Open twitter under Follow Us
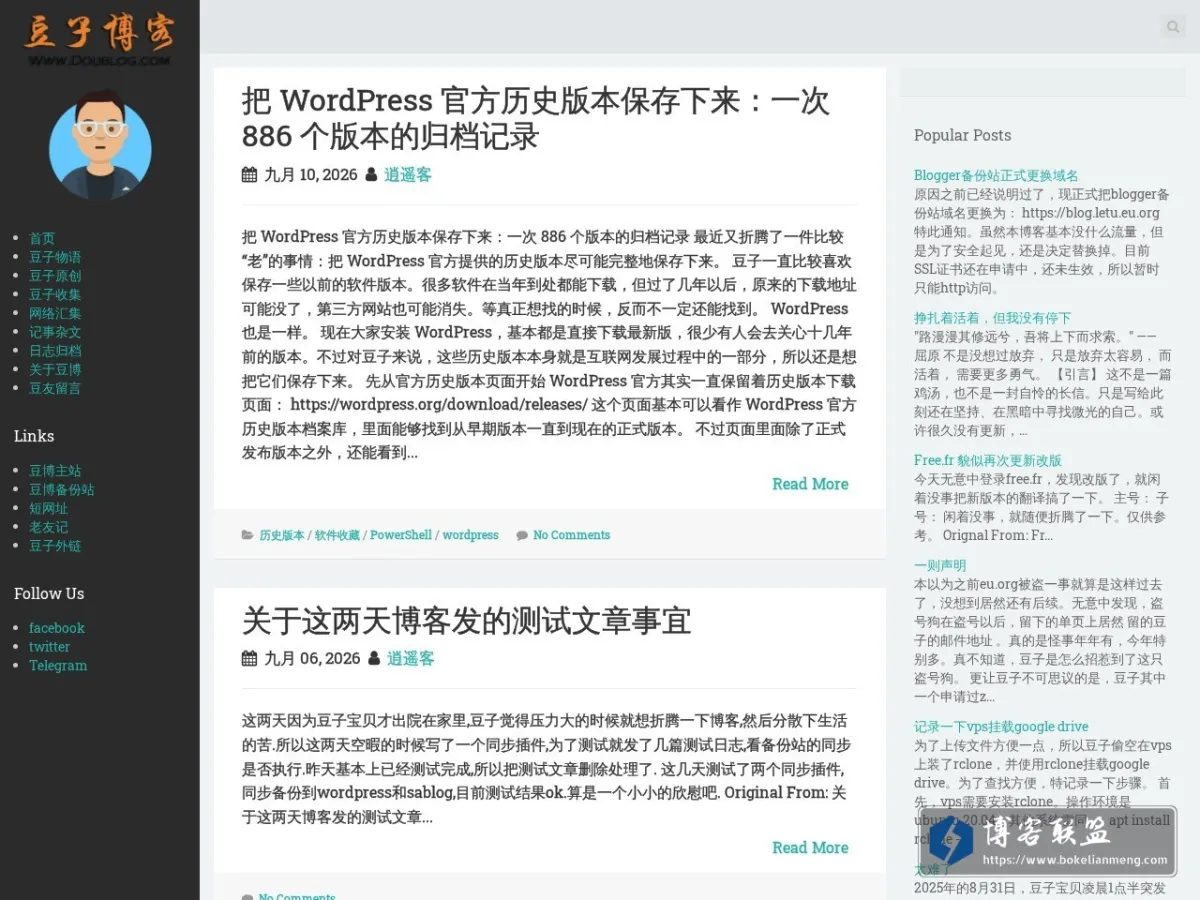 tap(49, 647)
